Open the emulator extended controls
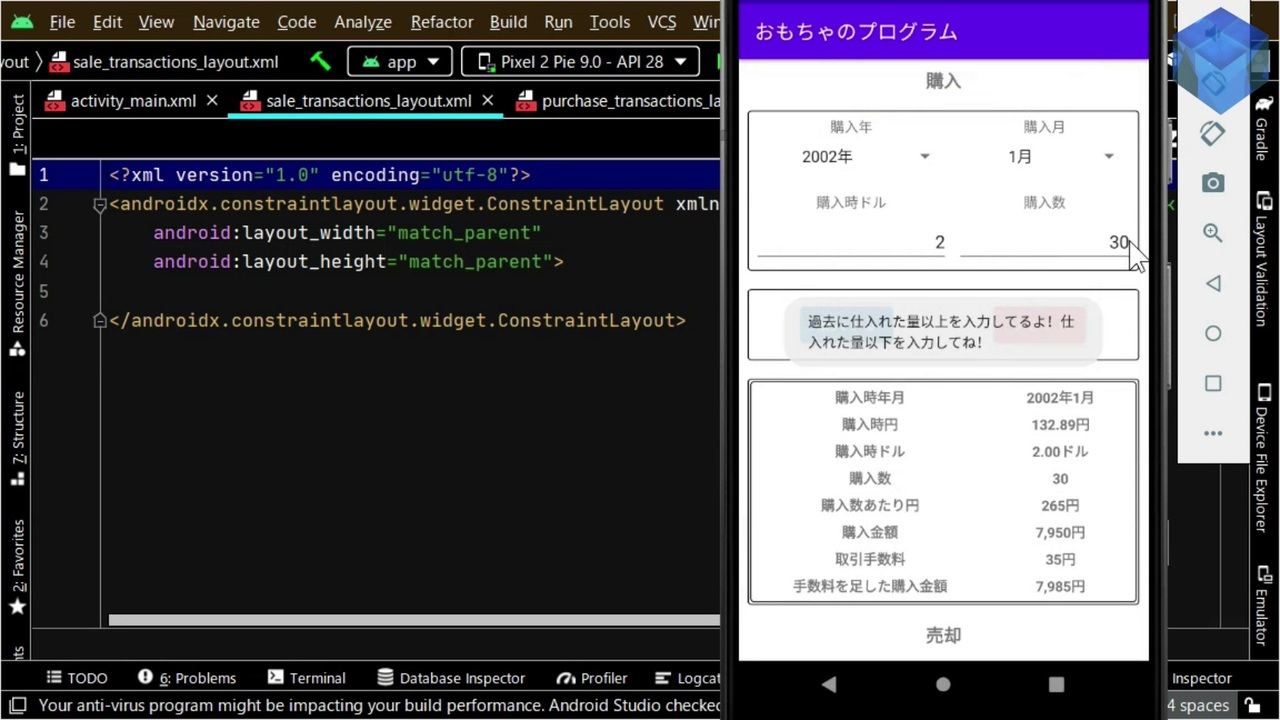This screenshot has width=1280, height=720. [1213, 433]
